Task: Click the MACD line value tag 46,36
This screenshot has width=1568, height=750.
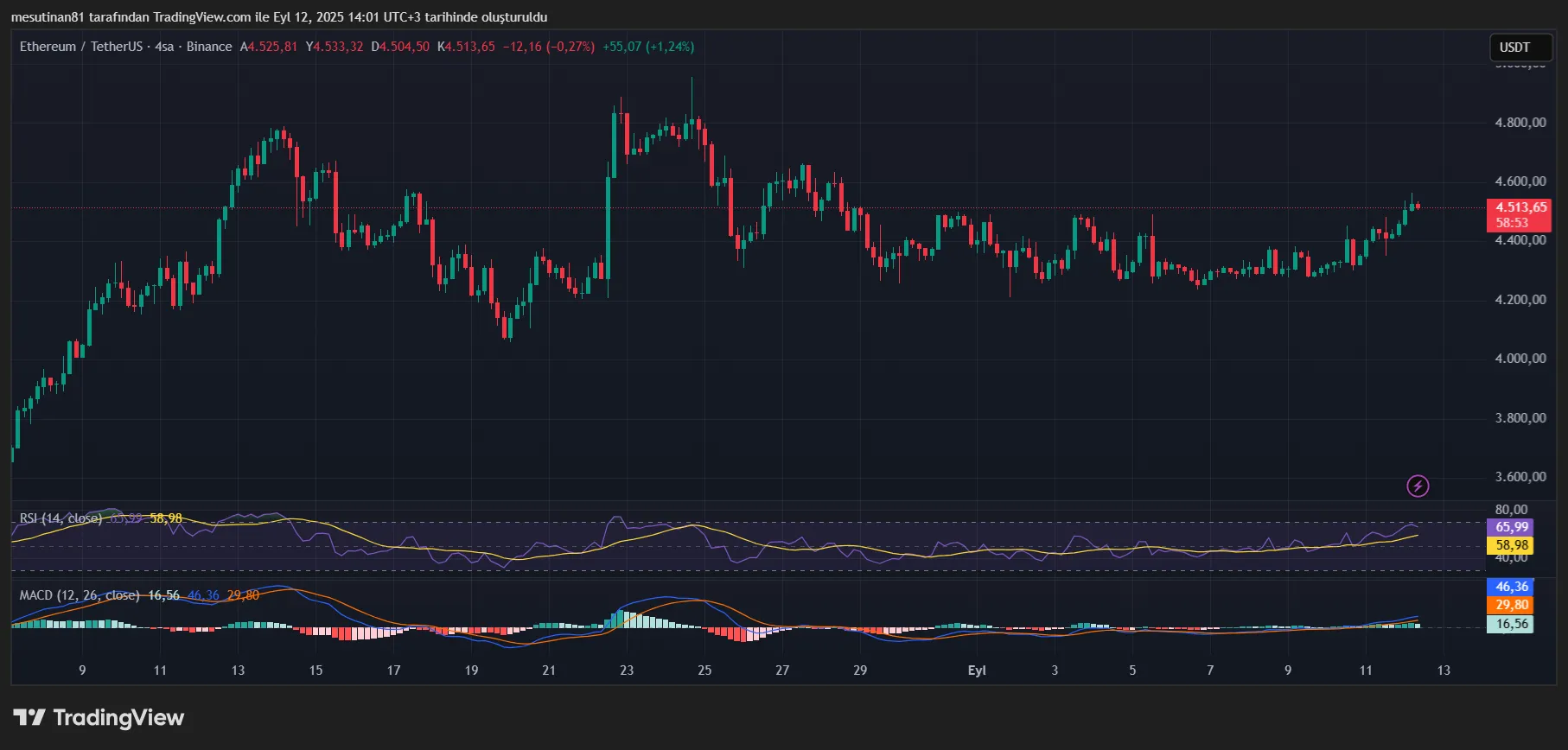Action: tap(1511, 587)
